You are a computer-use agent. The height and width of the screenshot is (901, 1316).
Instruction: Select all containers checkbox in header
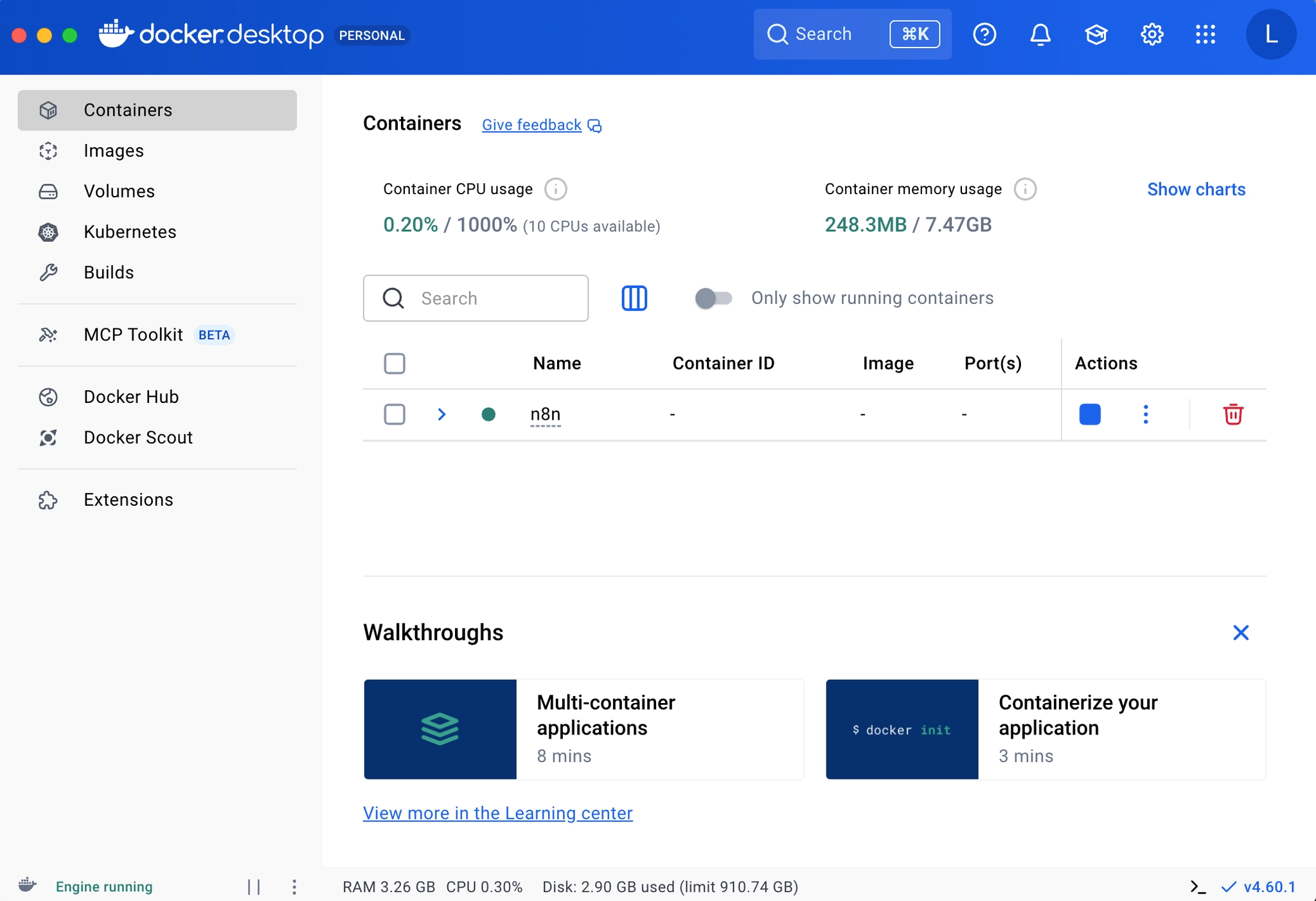(x=395, y=363)
